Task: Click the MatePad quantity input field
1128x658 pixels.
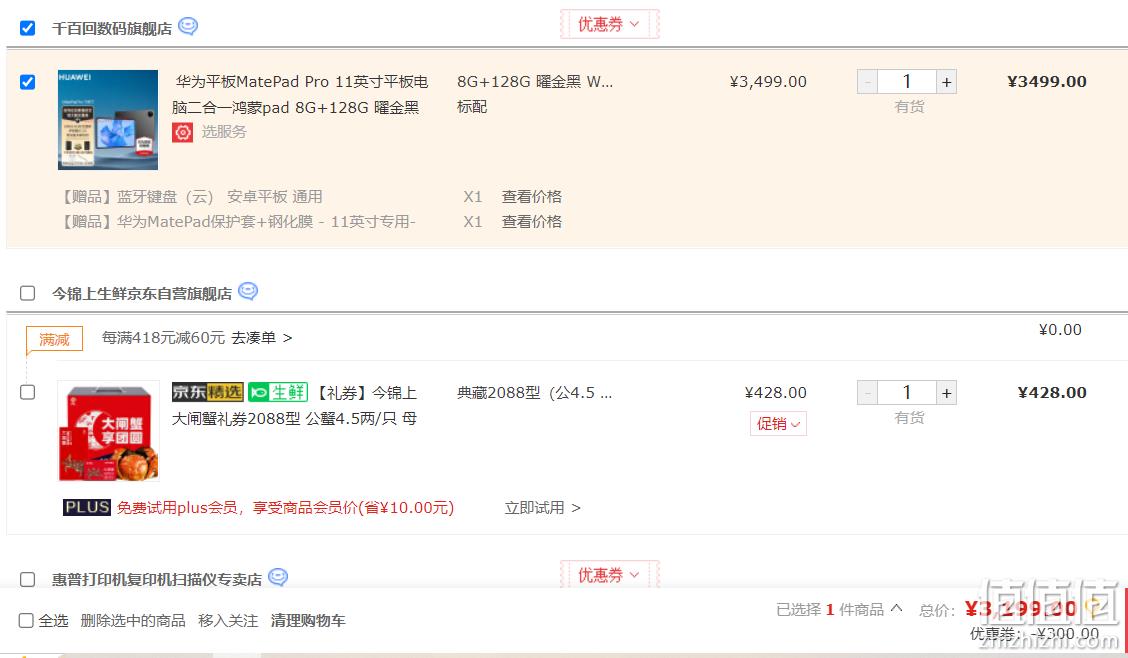Action: [x=907, y=82]
